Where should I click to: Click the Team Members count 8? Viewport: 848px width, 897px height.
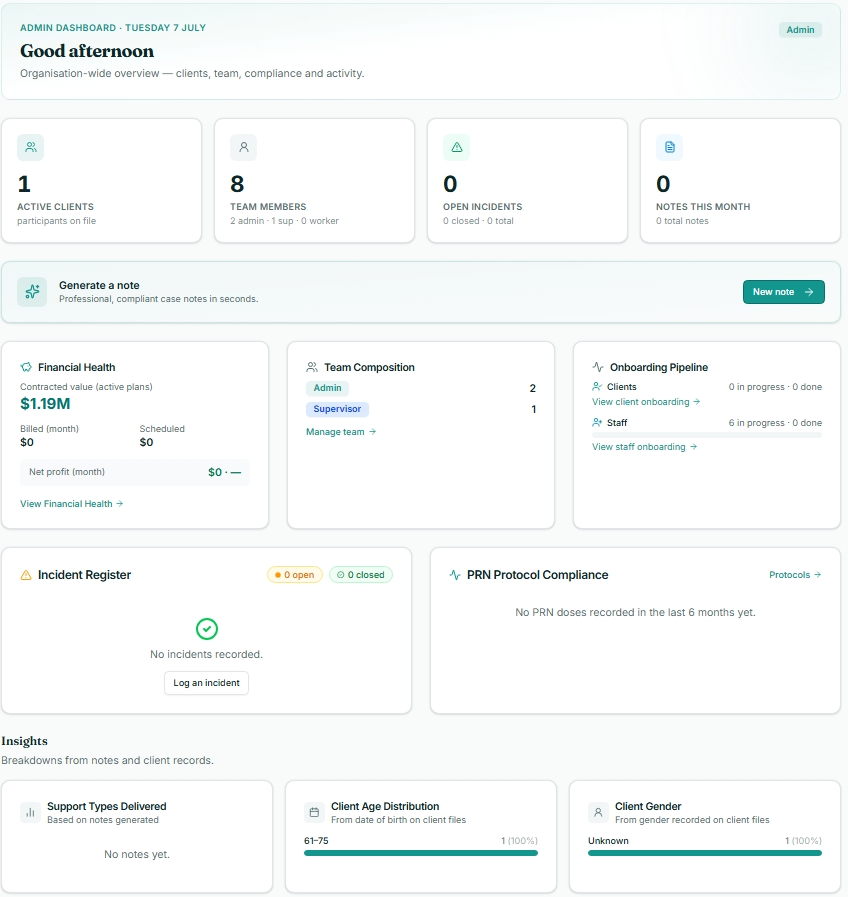(237, 184)
